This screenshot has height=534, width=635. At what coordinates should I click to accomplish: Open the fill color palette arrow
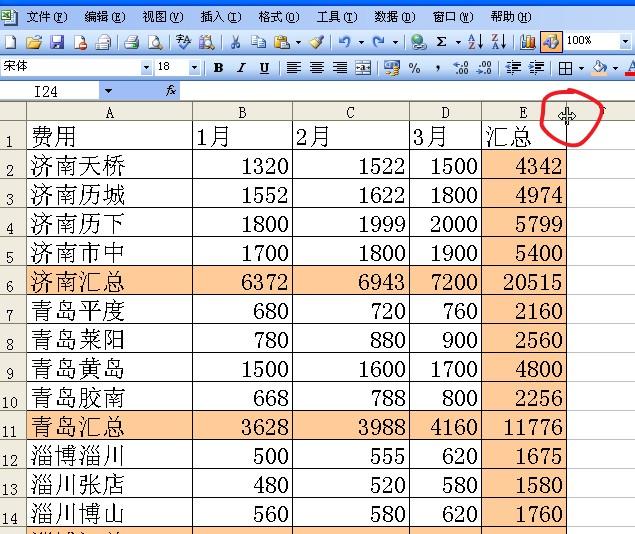616,68
